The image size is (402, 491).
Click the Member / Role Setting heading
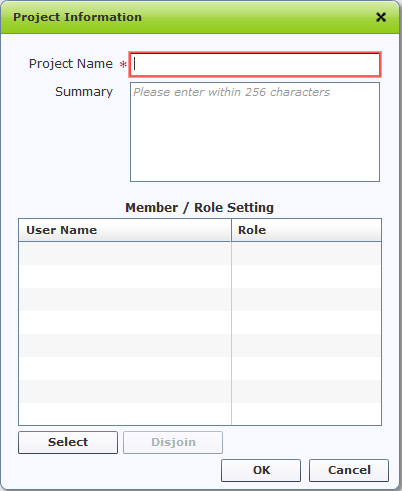point(200,207)
